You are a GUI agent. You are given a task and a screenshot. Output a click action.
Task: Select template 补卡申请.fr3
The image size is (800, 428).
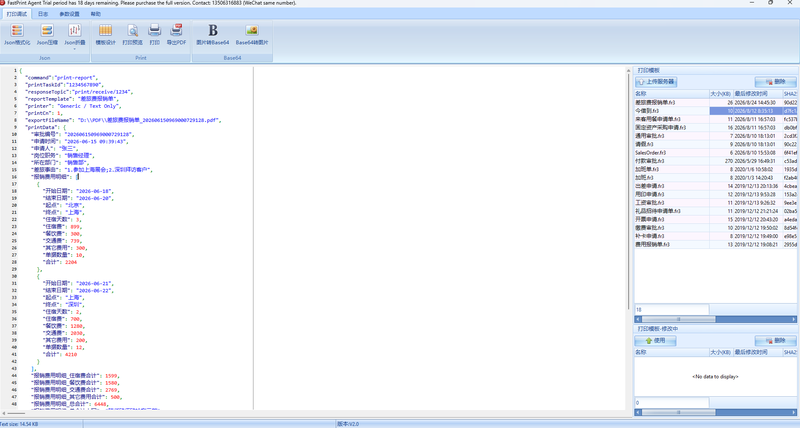point(671,236)
